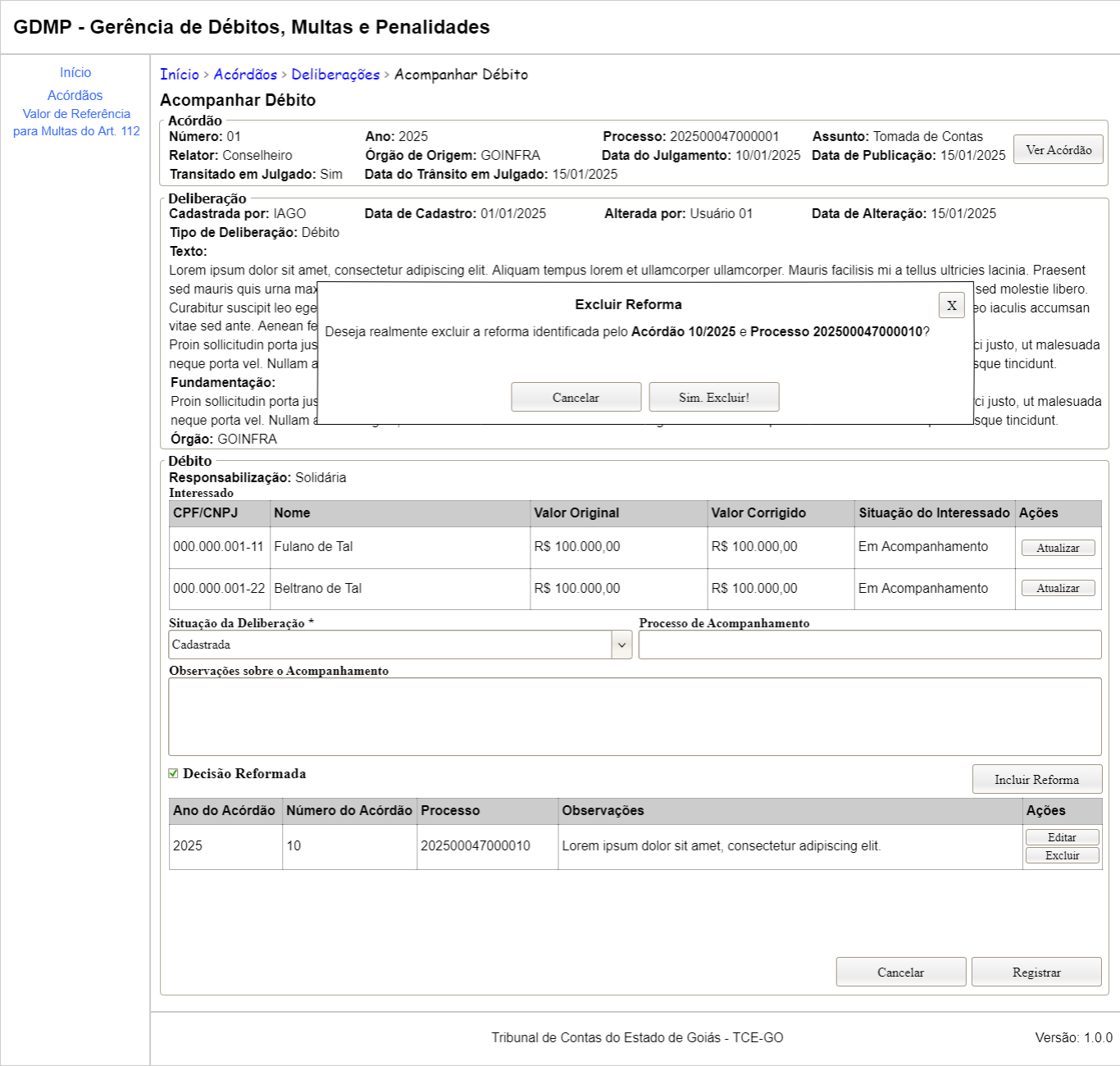The image size is (1120, 1066).
Task: Click Excluir on the reforma row
Action: (1062, 855)
